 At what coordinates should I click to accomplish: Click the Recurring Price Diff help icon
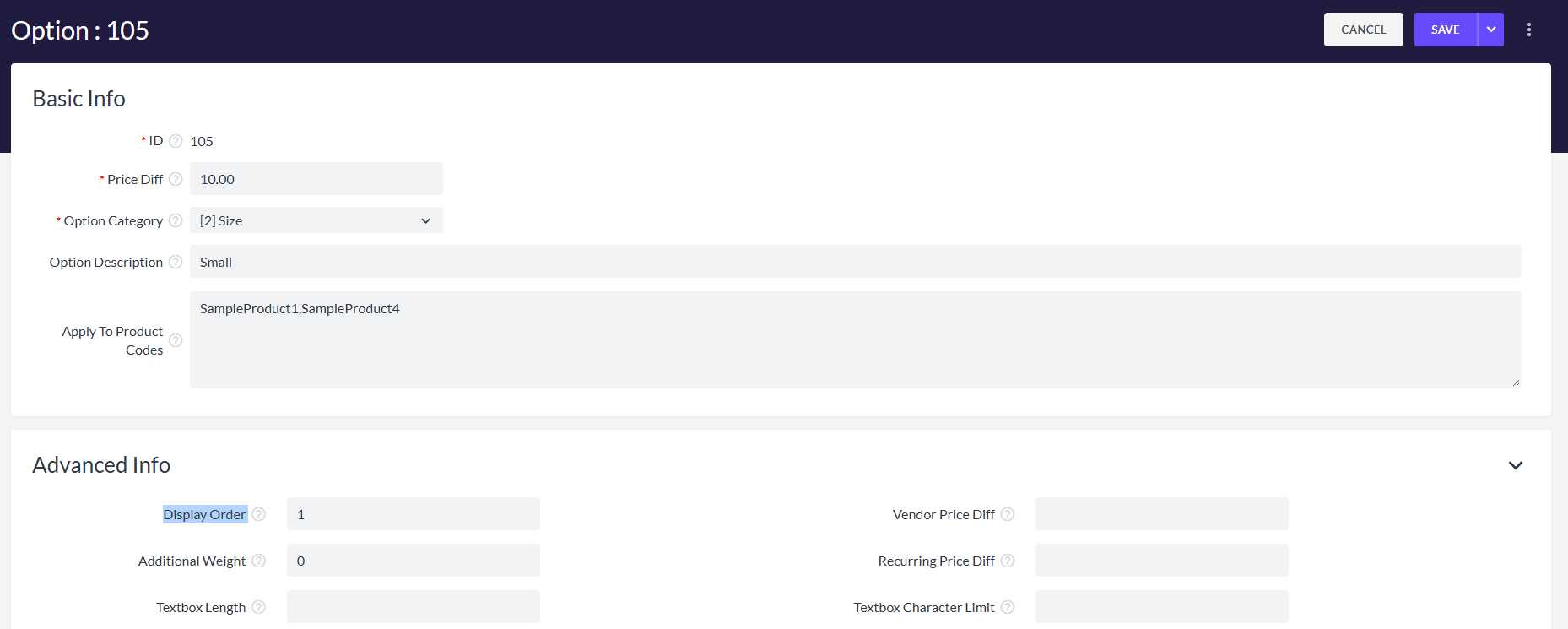1008,561
